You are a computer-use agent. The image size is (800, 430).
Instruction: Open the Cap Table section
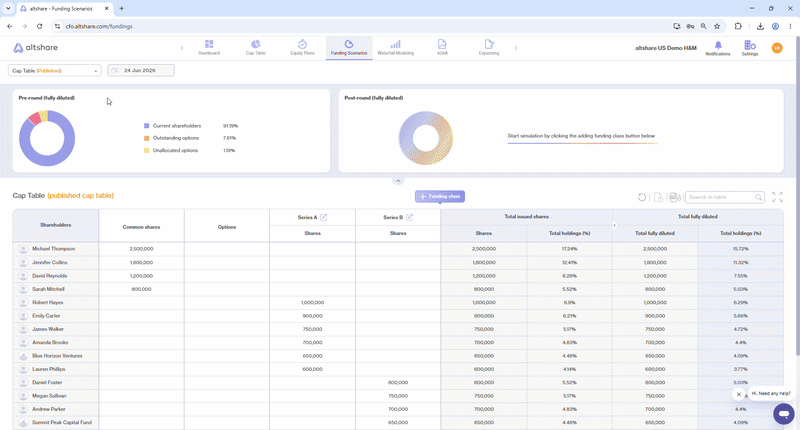256,47
